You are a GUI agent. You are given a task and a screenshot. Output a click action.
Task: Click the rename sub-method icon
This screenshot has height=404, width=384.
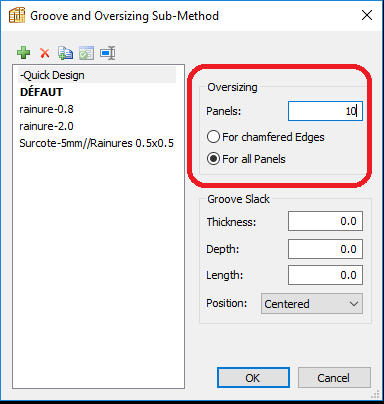[x=108, y=53]
